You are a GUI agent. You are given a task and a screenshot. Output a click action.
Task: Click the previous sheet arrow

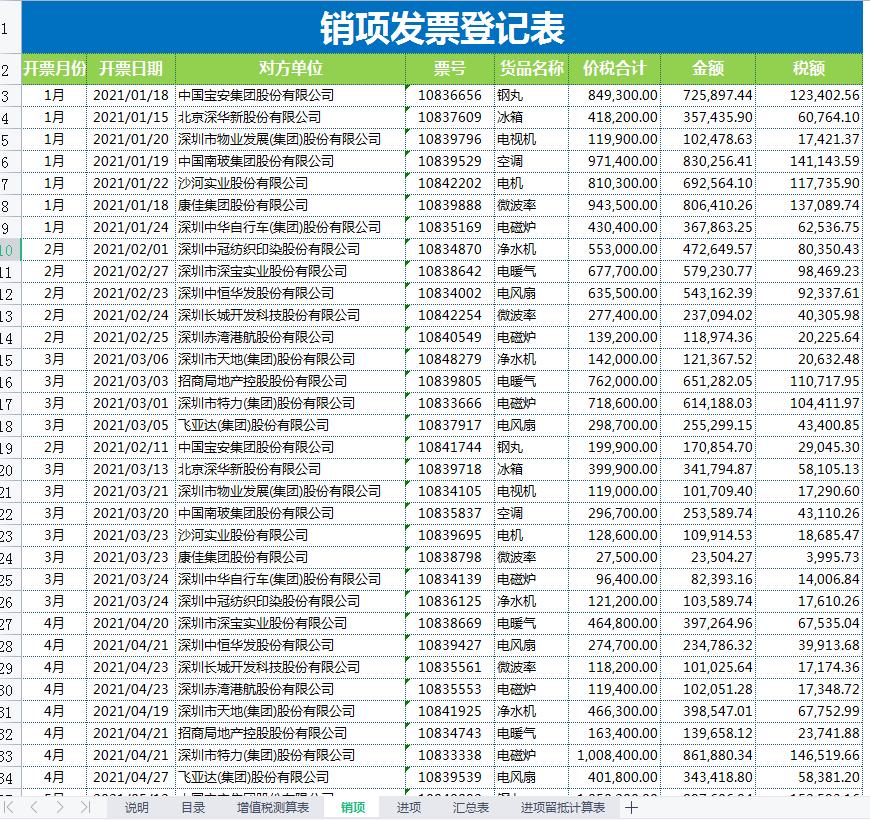[x=33, y=807]
